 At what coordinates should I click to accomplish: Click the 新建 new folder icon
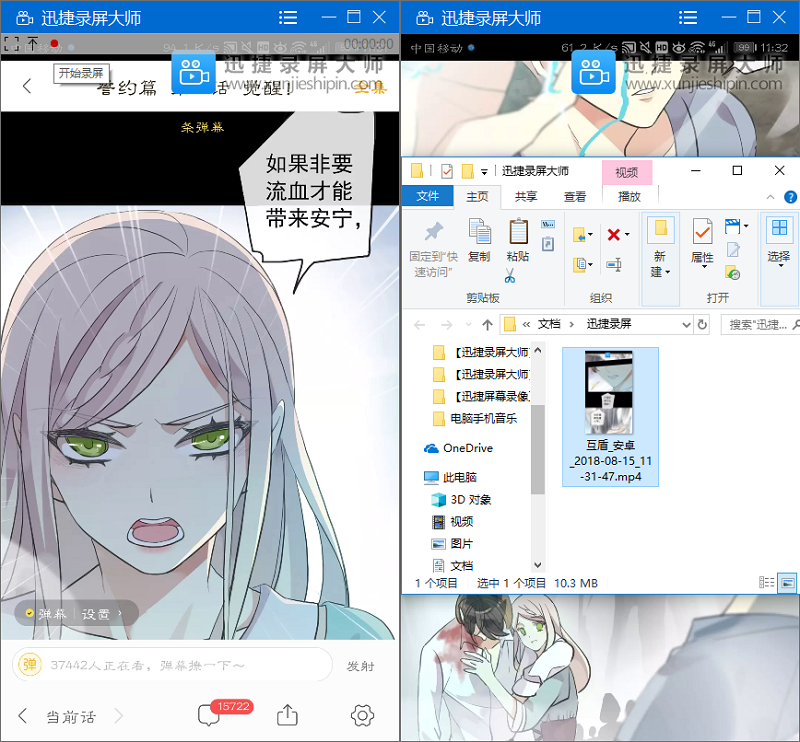(660, 231)
